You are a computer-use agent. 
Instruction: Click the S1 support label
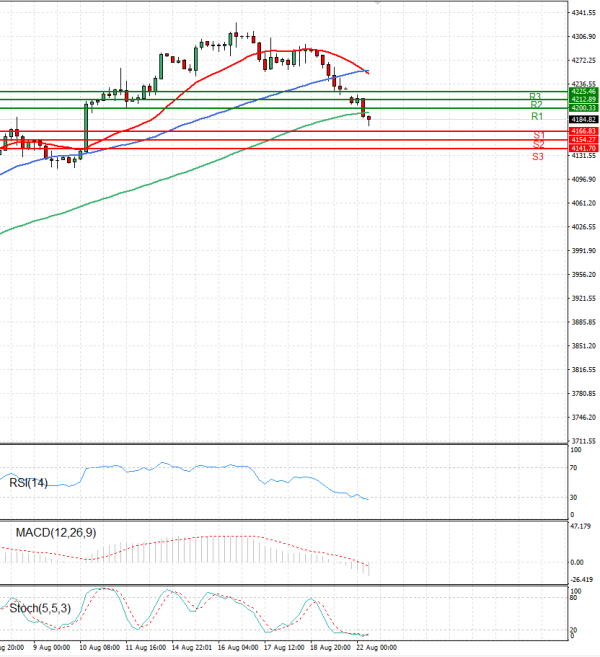point(539,135)
